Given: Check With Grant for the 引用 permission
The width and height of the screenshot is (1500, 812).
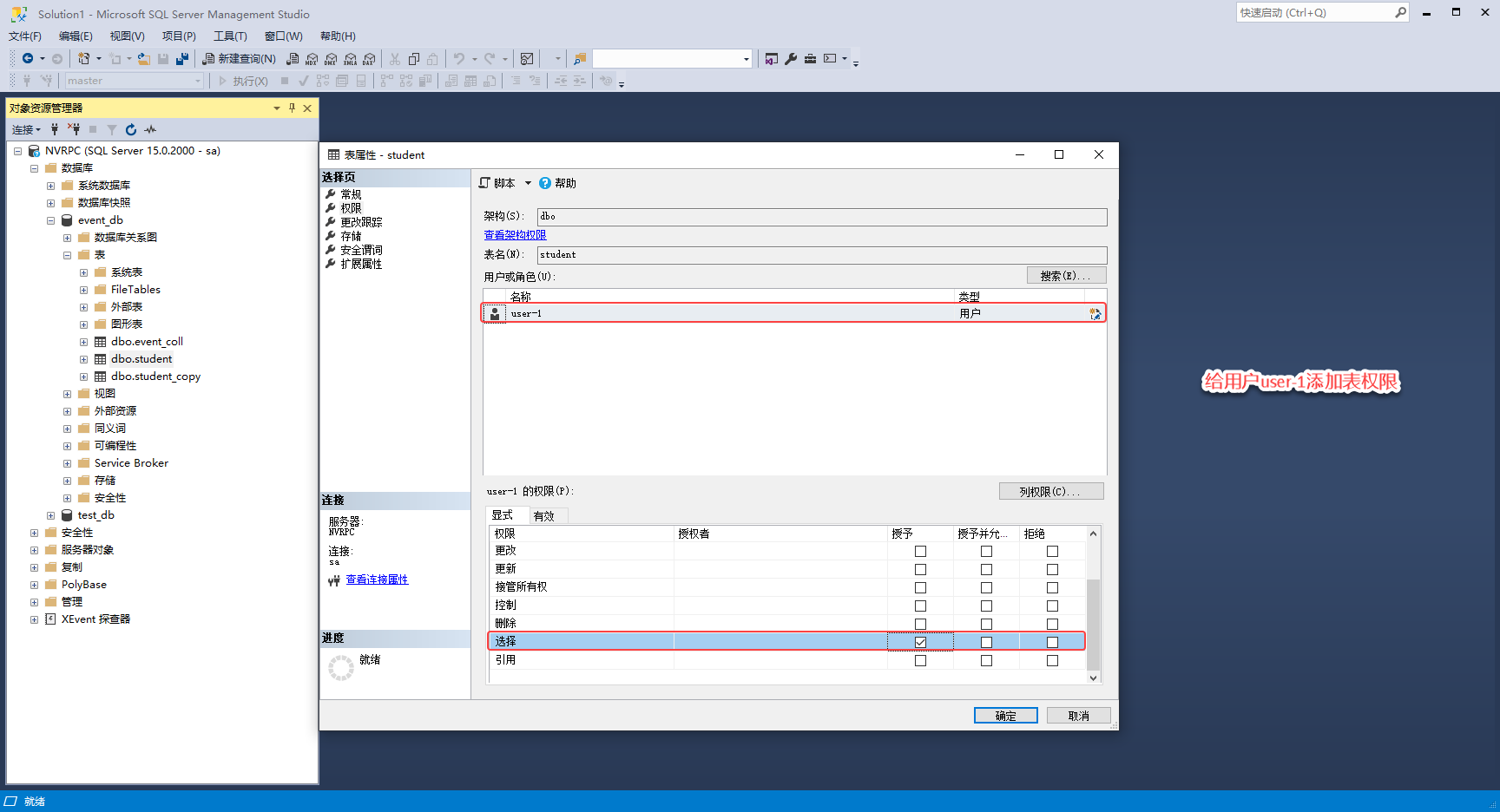Looking at the screenshot, I should pyautogui.click(x=986, y=661).
